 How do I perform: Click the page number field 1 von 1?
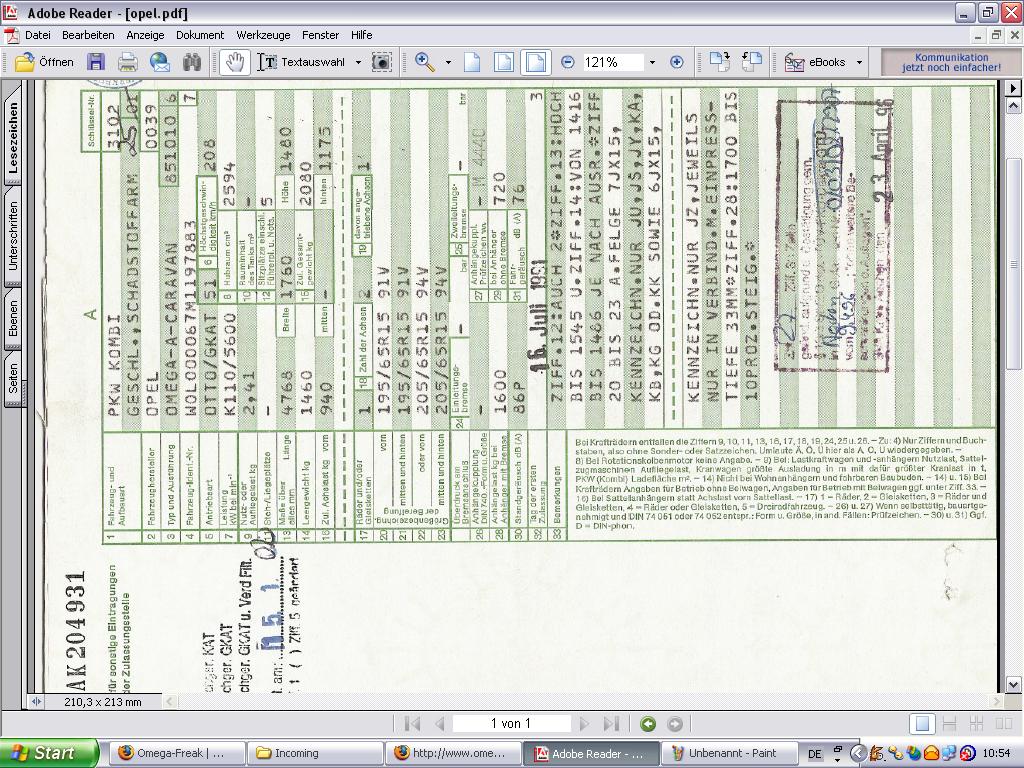pyautogui.click(x=511, y=723)
